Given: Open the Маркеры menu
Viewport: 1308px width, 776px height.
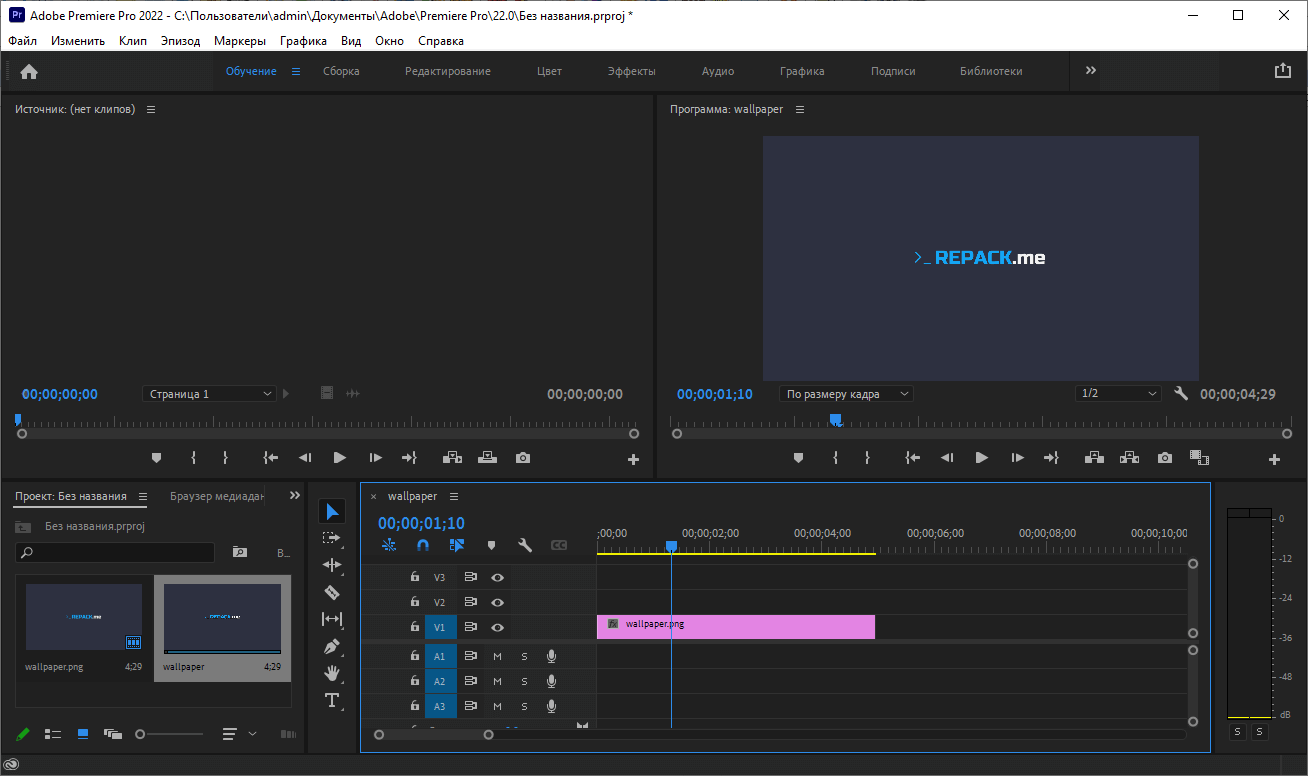Looking at the screenshot, I should coord(240,41).
